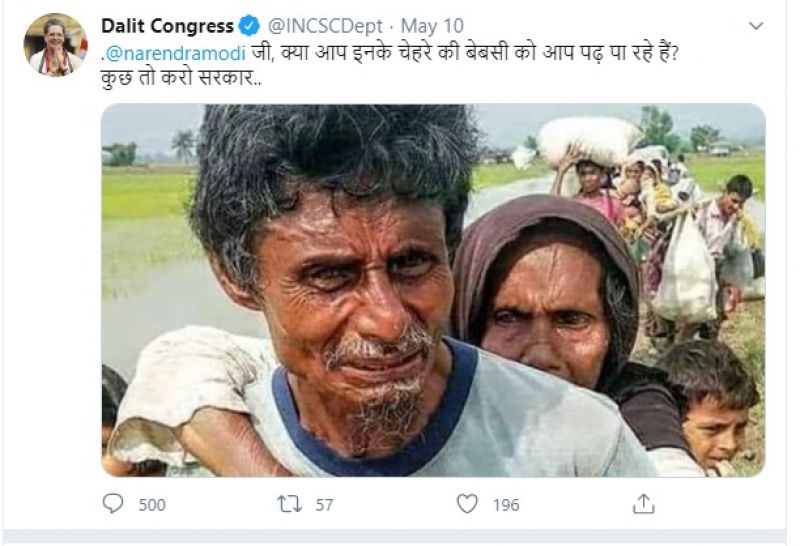Click the reply count 500
The height and width of the screenshot is (546, 800).
pyautogui.click(x=151, y=505)
